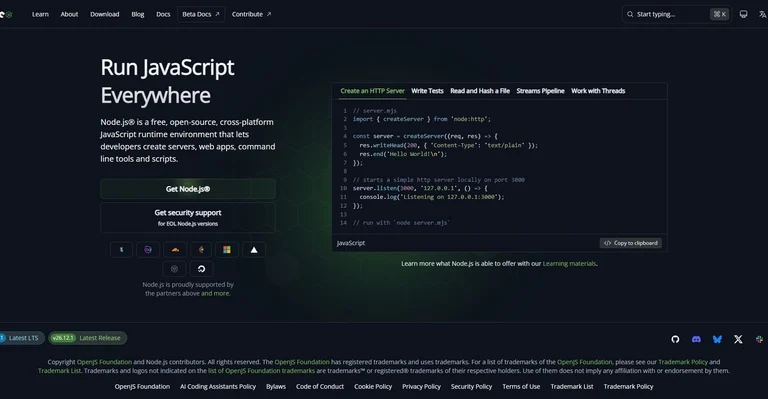Open the About nav item

coord(69,14)
